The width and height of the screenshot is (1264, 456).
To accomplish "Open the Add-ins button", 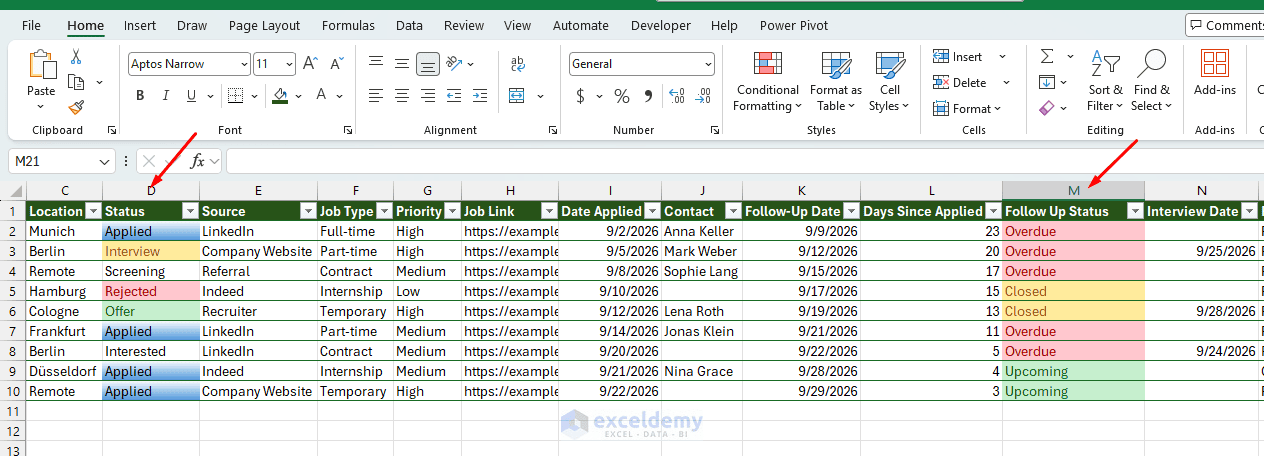I will point(1215,73).
